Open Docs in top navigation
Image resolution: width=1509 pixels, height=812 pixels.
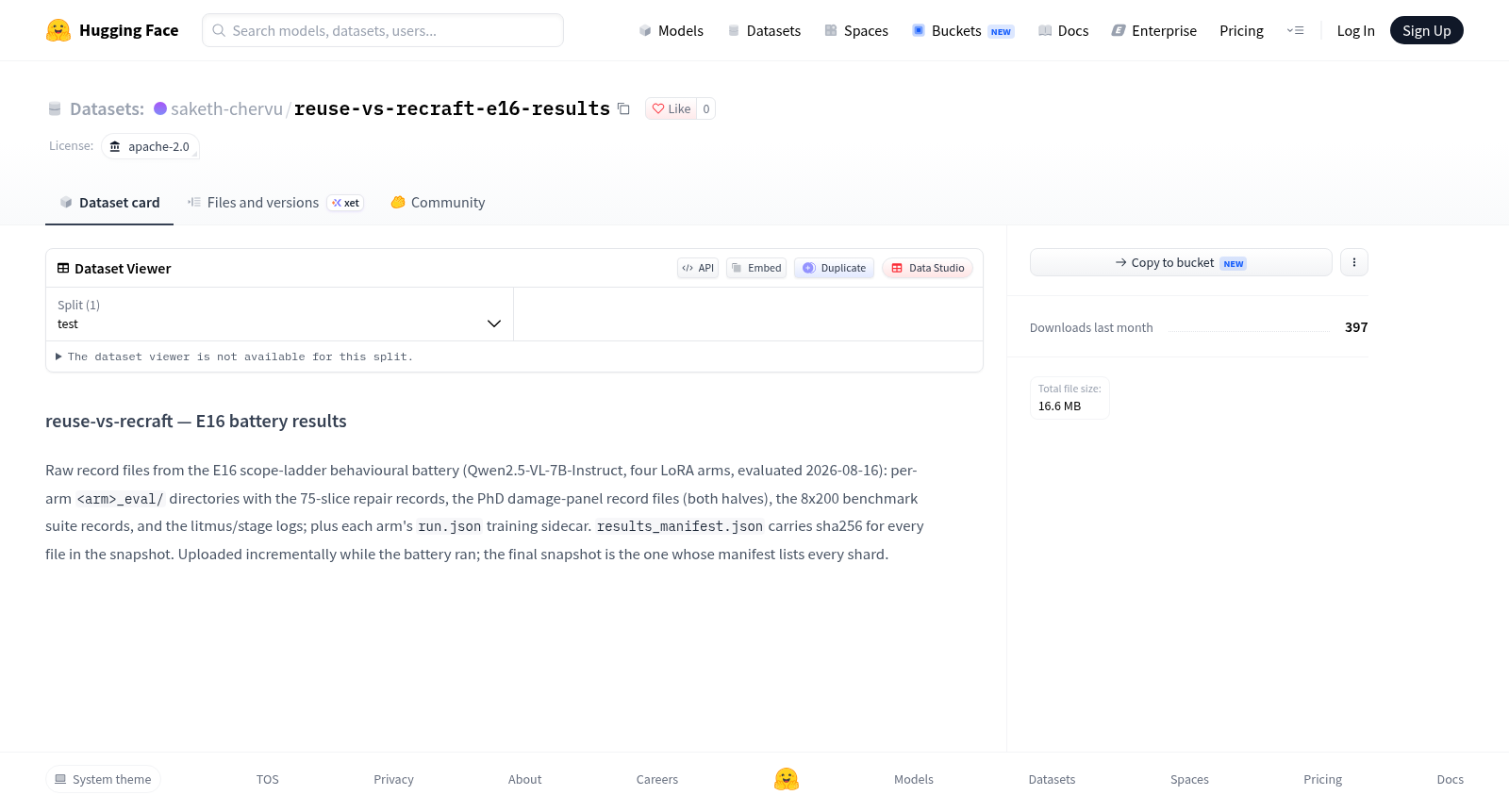pos(1063,30)
